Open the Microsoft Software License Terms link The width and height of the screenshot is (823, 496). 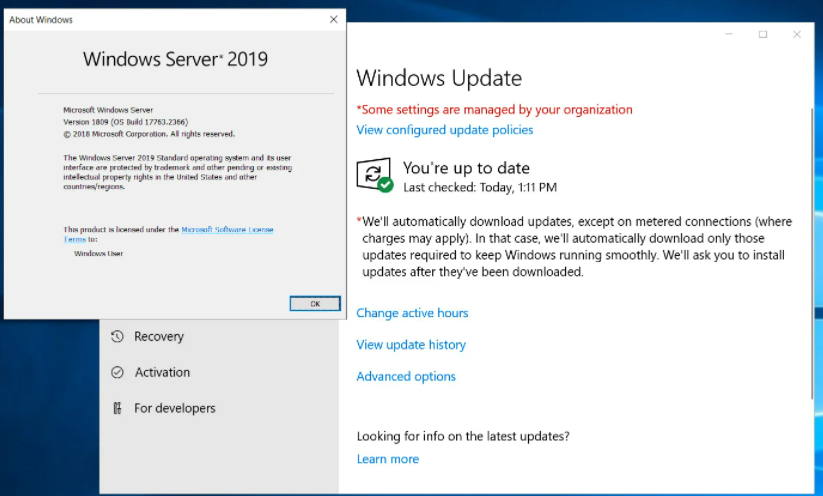[227, 230]
